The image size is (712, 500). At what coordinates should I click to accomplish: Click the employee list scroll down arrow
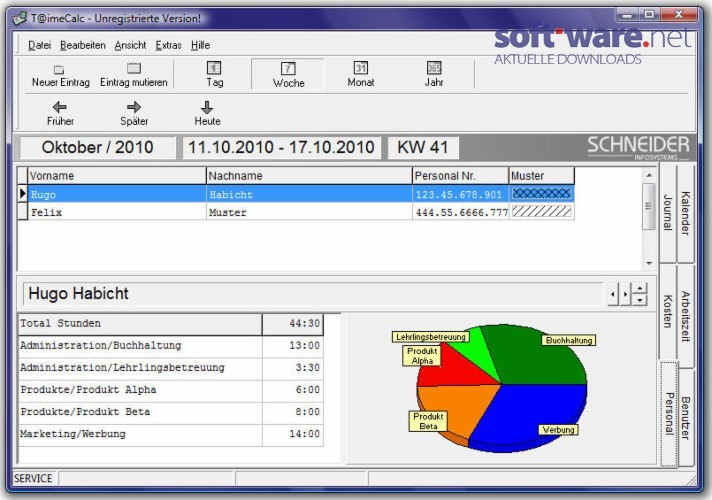tap(649, 263)
